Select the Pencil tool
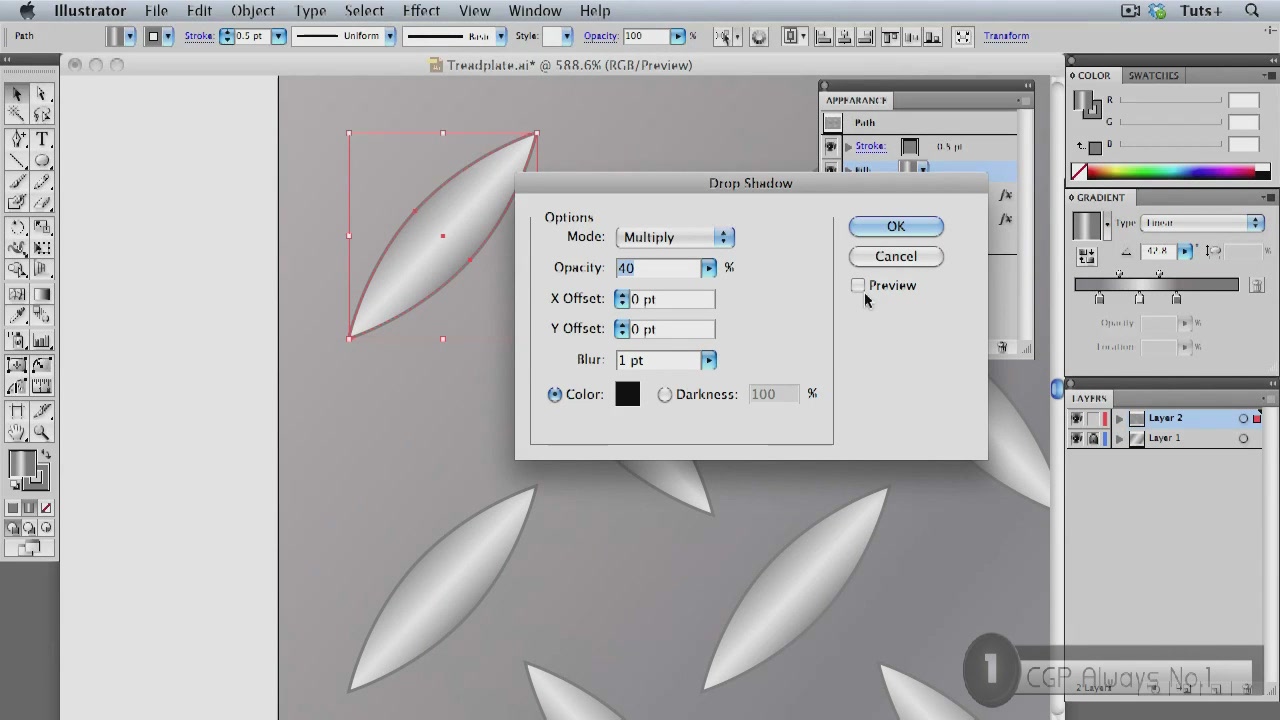 [x=42, y=182]
